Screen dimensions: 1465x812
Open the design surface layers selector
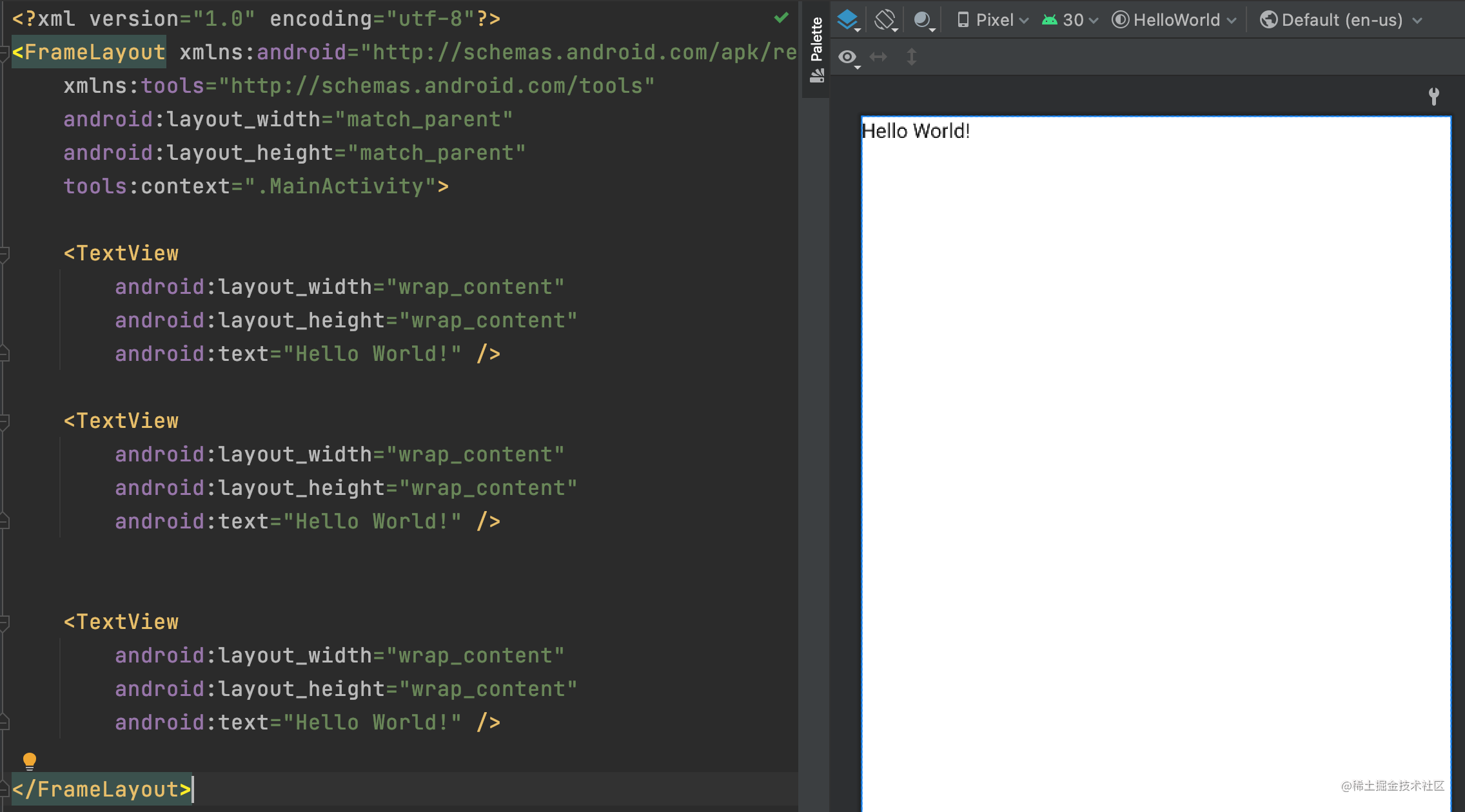[849, 20]
